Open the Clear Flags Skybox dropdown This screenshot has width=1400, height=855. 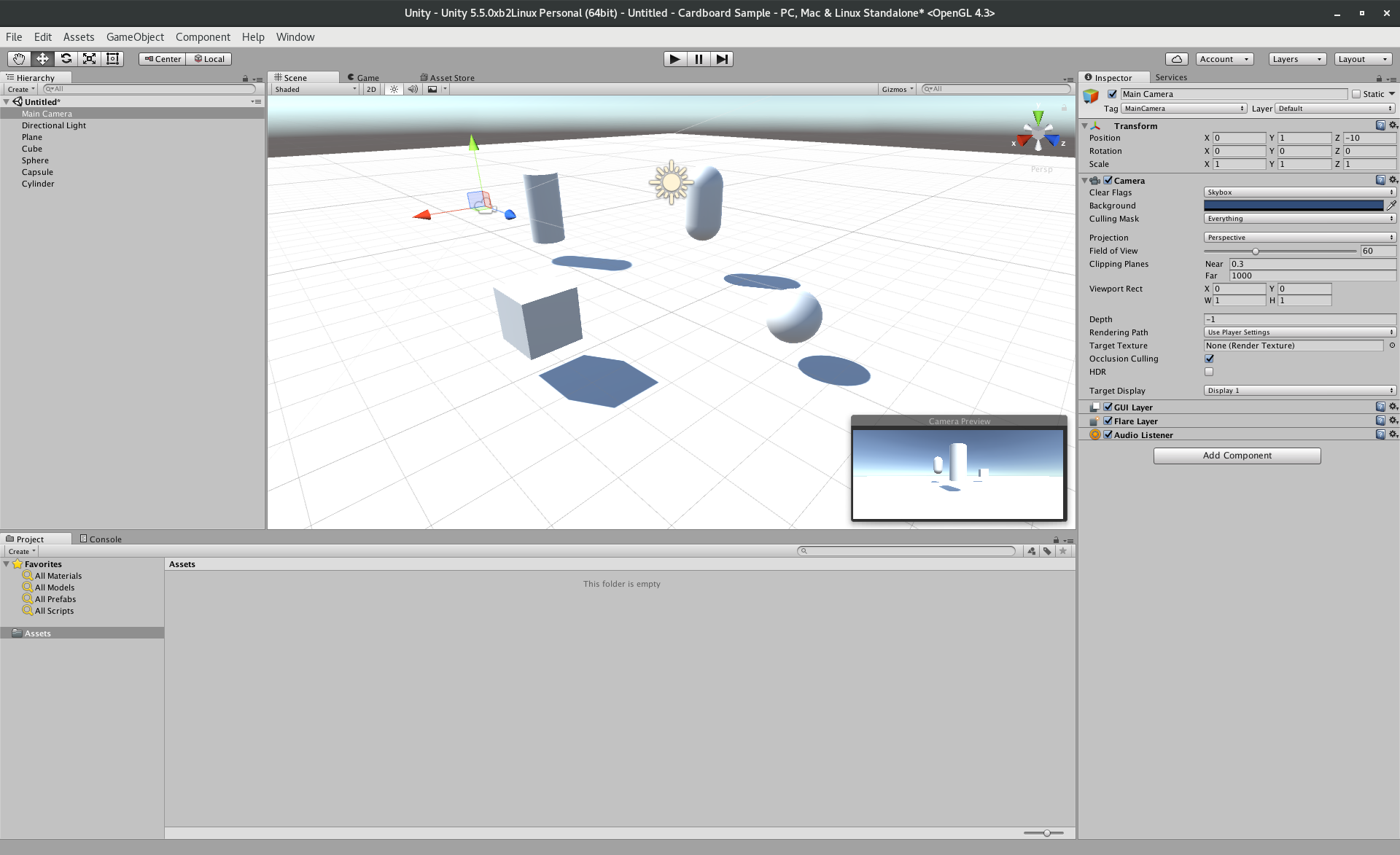coord(1299,192)
